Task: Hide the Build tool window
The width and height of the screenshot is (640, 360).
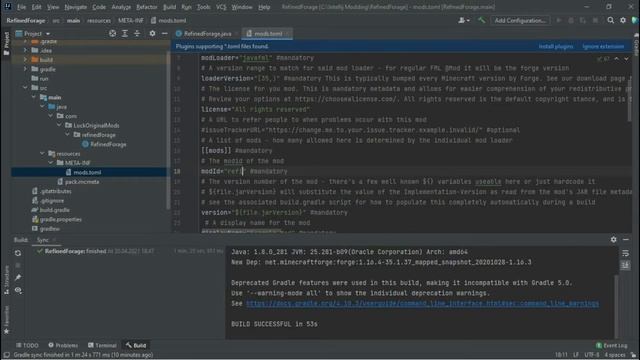Action: tap(626, 240)
